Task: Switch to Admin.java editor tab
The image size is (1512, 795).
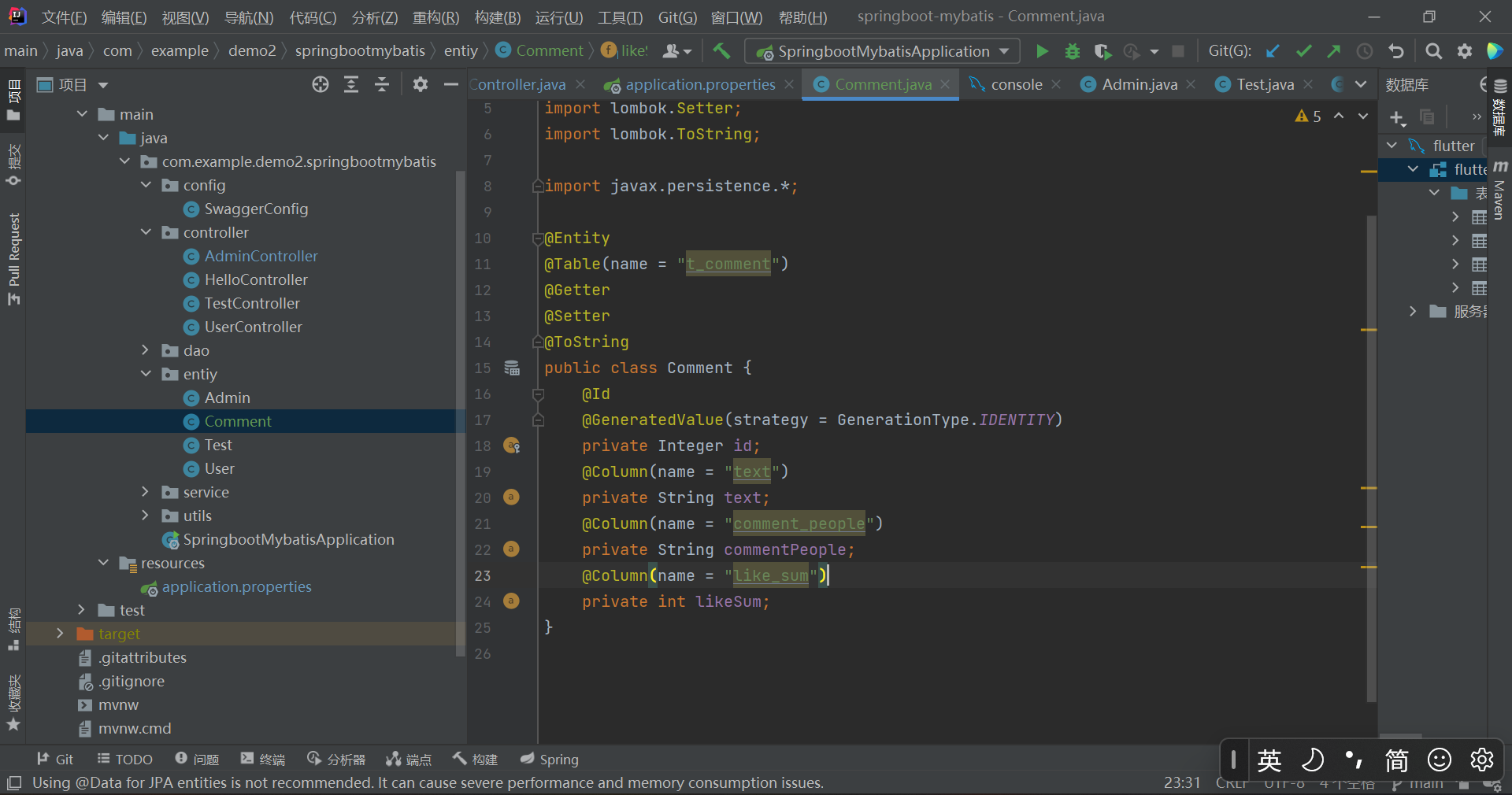Action: (x=1139, y=84)
